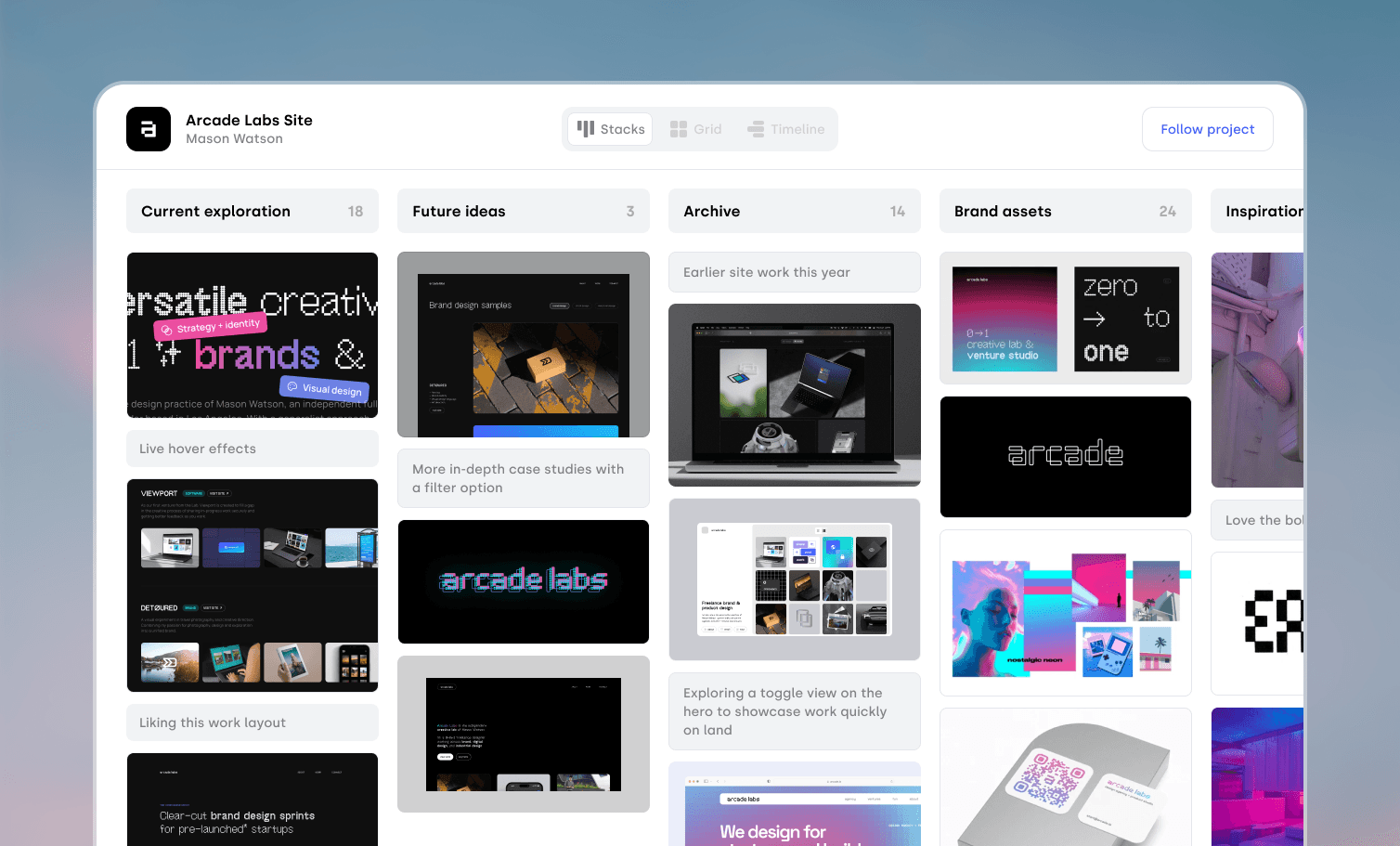Viewport: 1400px width, 846px height.
Task: Click the Liking this work layout note
Action: pos(253,722)
